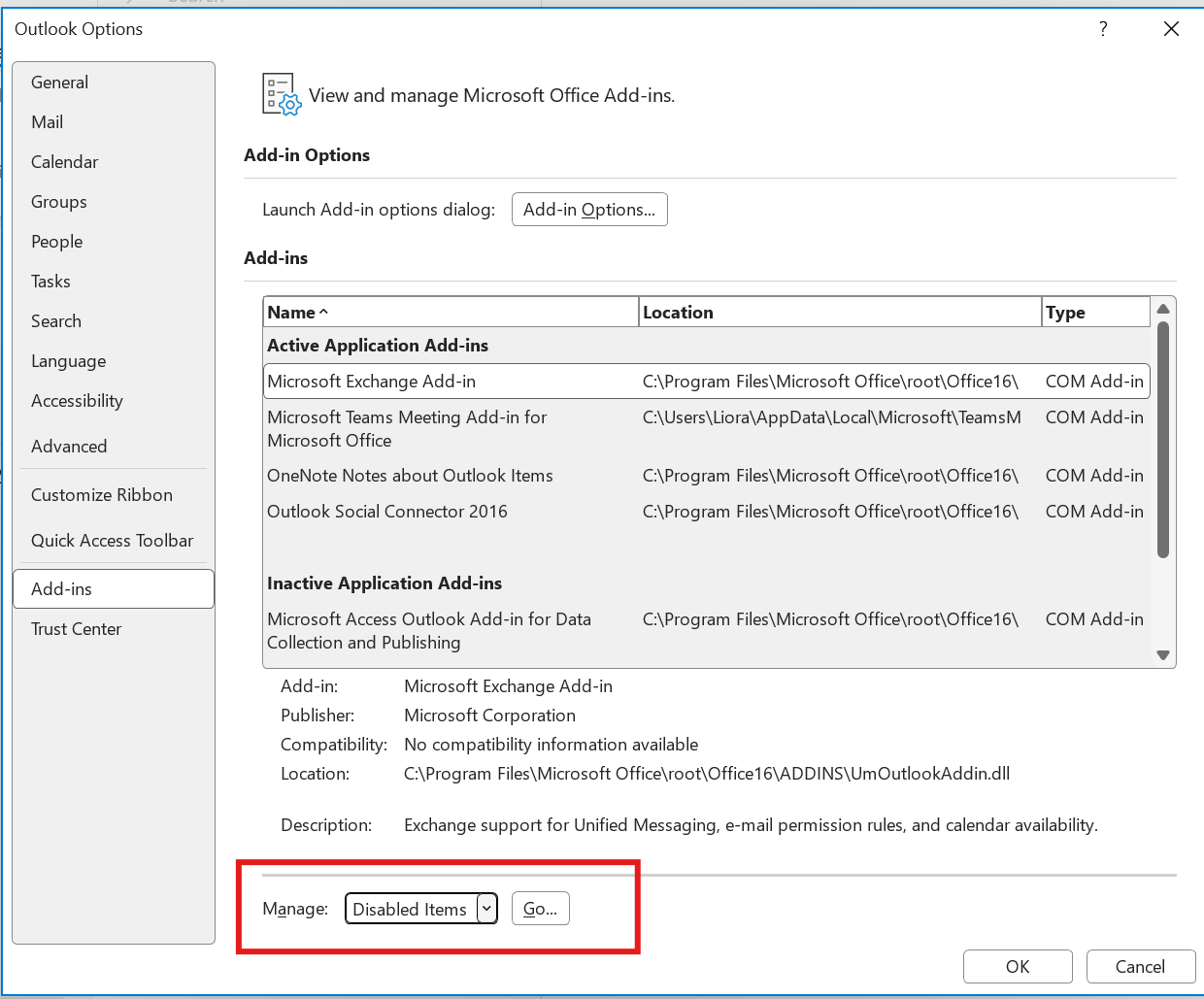Open the Add-in Options... dialog button

pyautogui.click(x=589, y=210)
